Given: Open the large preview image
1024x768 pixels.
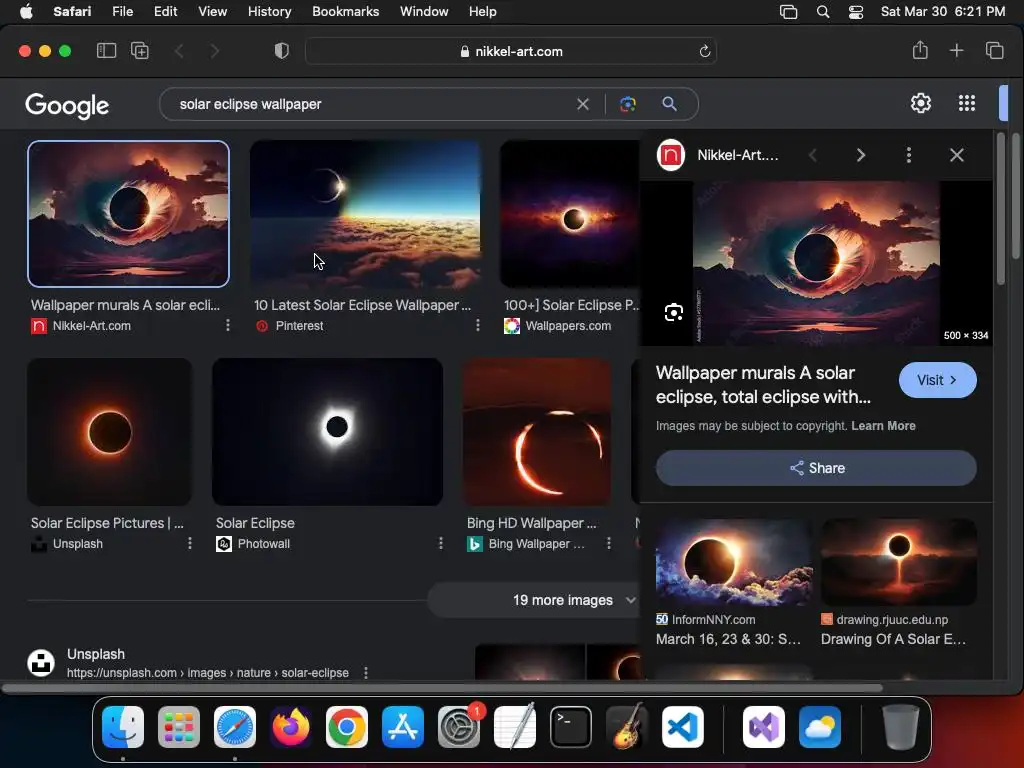Looking at the screenshot, I should [816, 263].
